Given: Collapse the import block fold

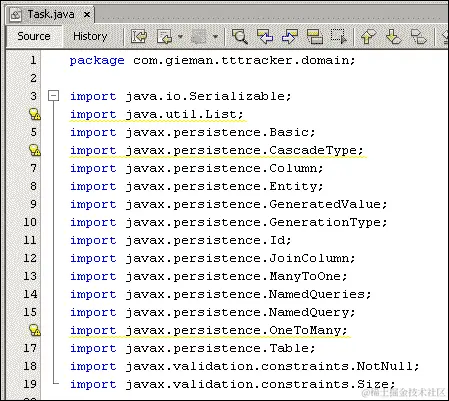Looking at the screenshot, I should point(53,96).
